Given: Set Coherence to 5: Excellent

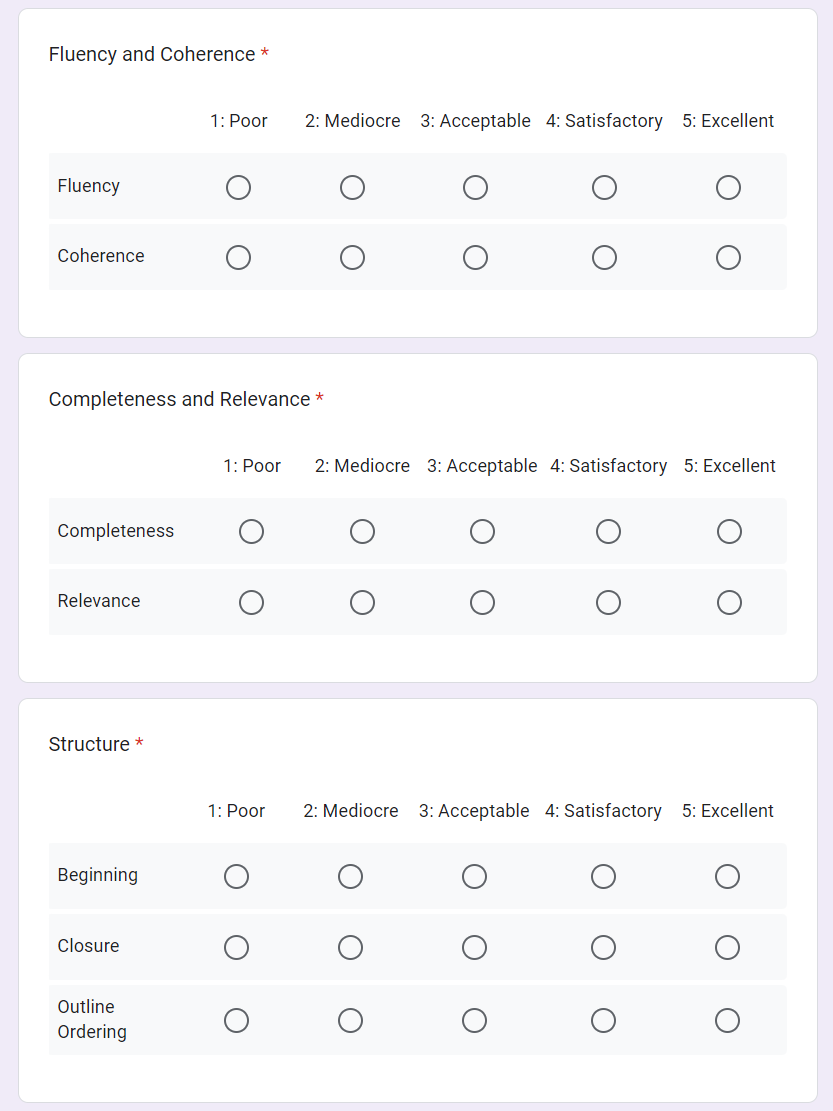Looking at the screenshot, I should point(728,258).
